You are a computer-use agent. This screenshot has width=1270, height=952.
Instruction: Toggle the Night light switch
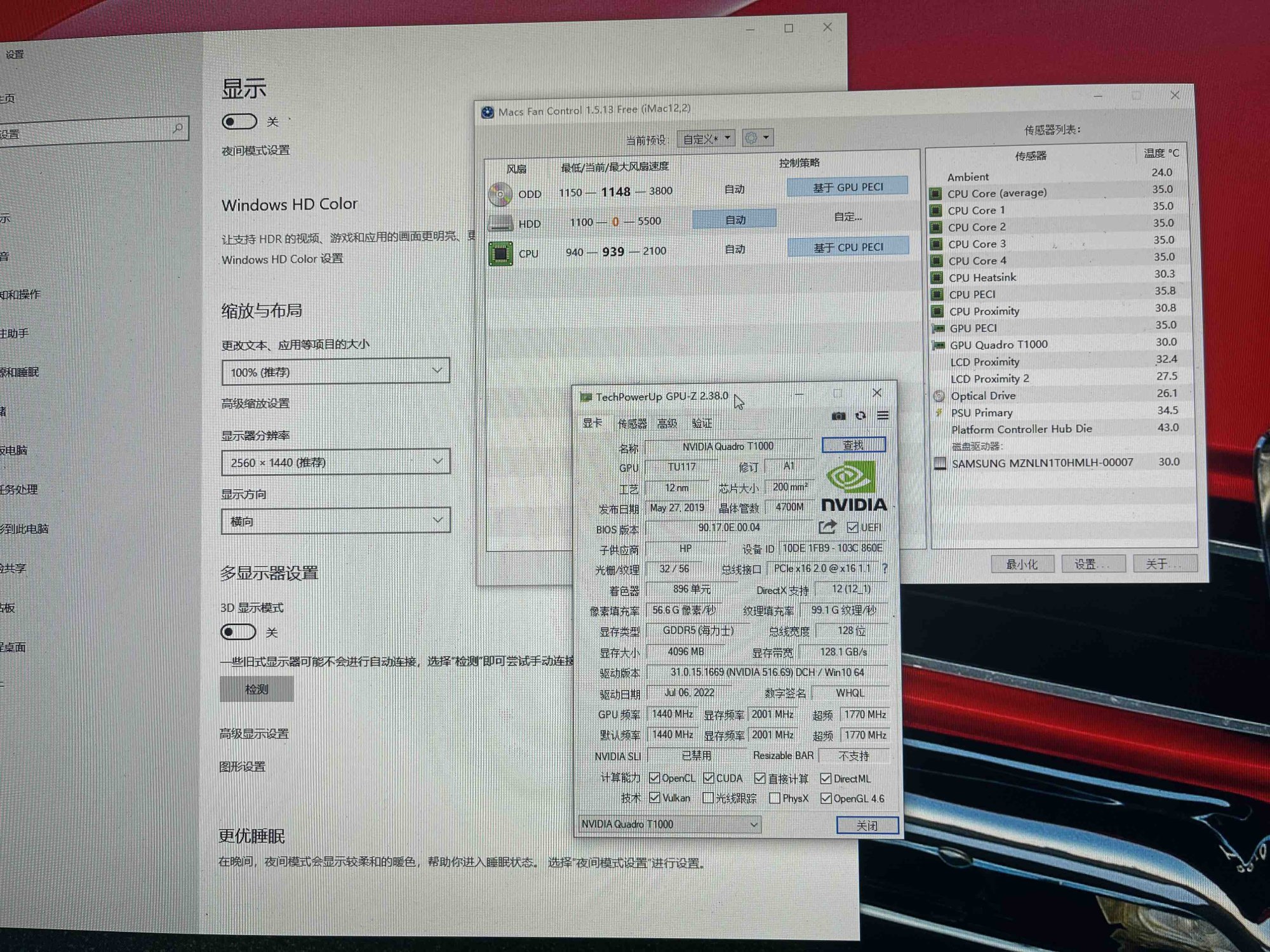click(239, 121)
